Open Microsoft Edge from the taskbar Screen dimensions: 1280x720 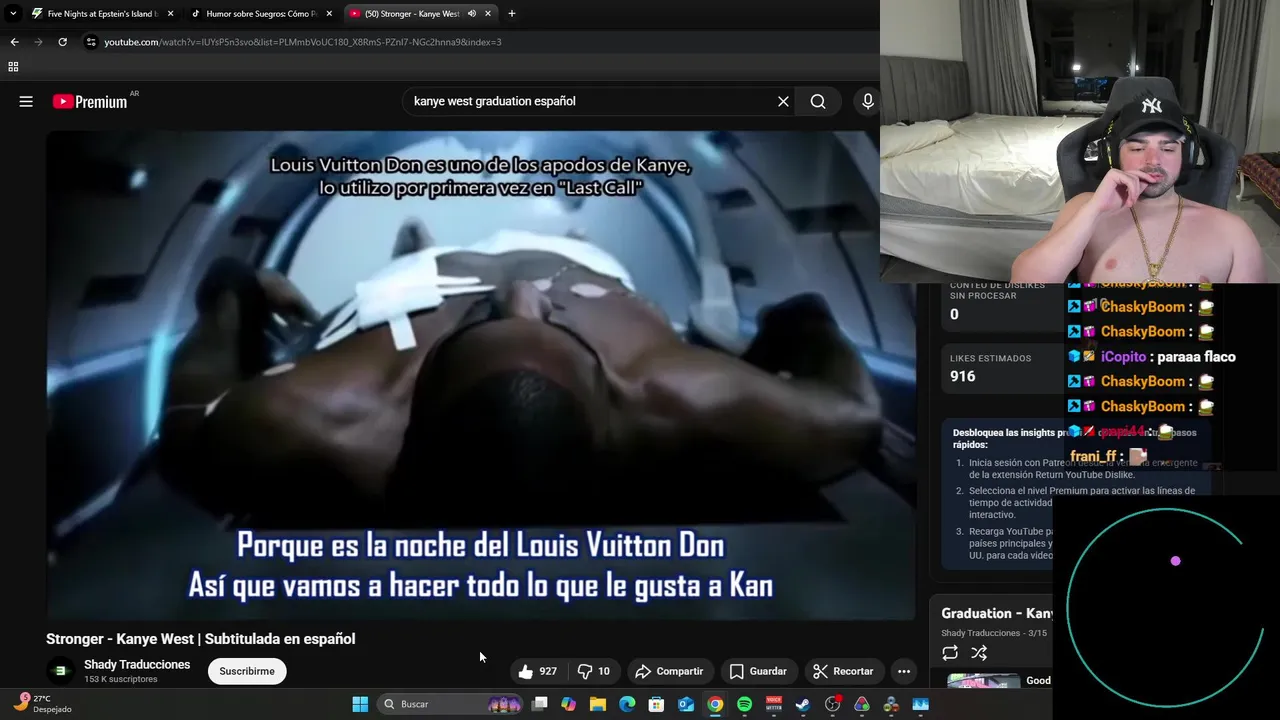pos(627,704)
